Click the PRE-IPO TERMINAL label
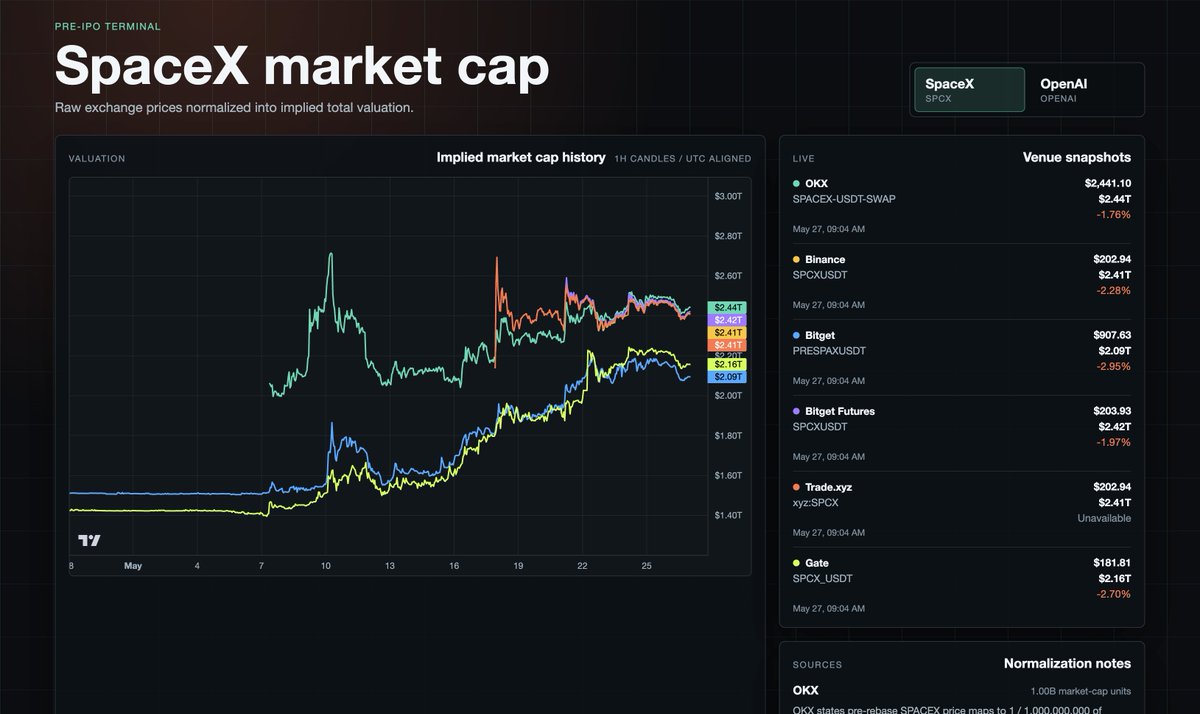1200x714 pixels. click(107, 26)
